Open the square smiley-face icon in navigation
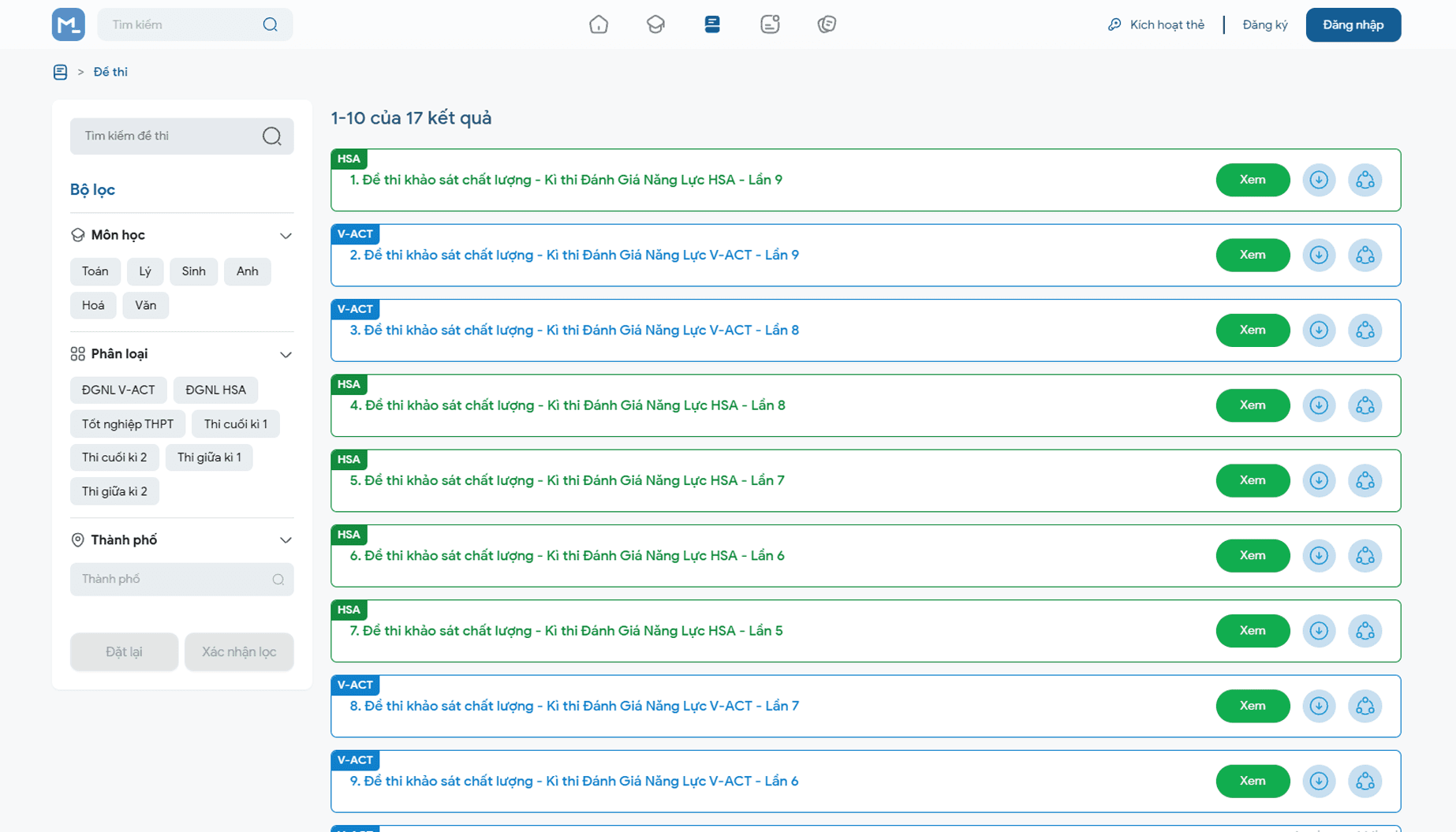This screenshot has height=832, width=1456. tap(770, 24)
